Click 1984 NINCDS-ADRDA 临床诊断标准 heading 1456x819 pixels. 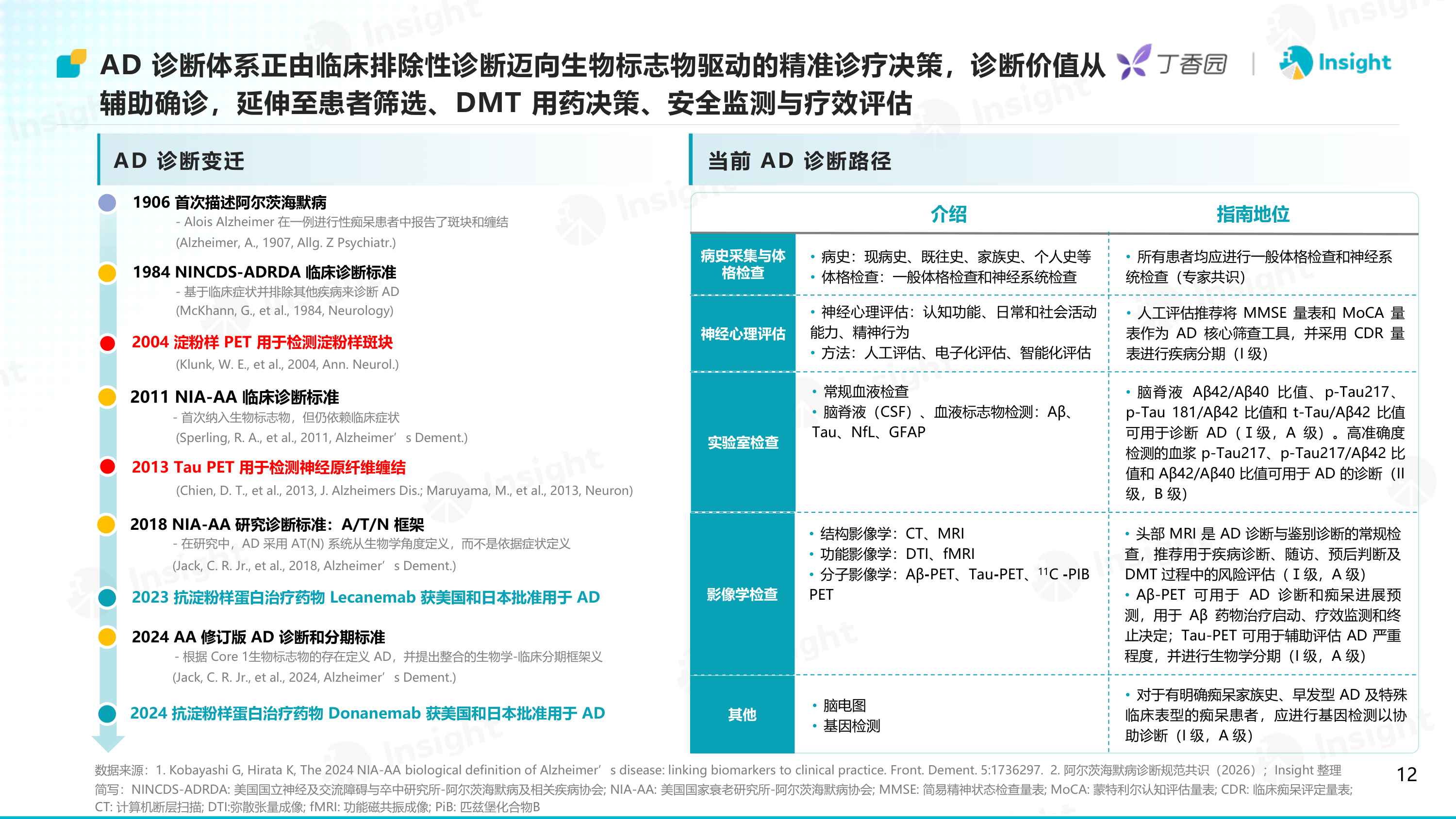click(265, 273)
